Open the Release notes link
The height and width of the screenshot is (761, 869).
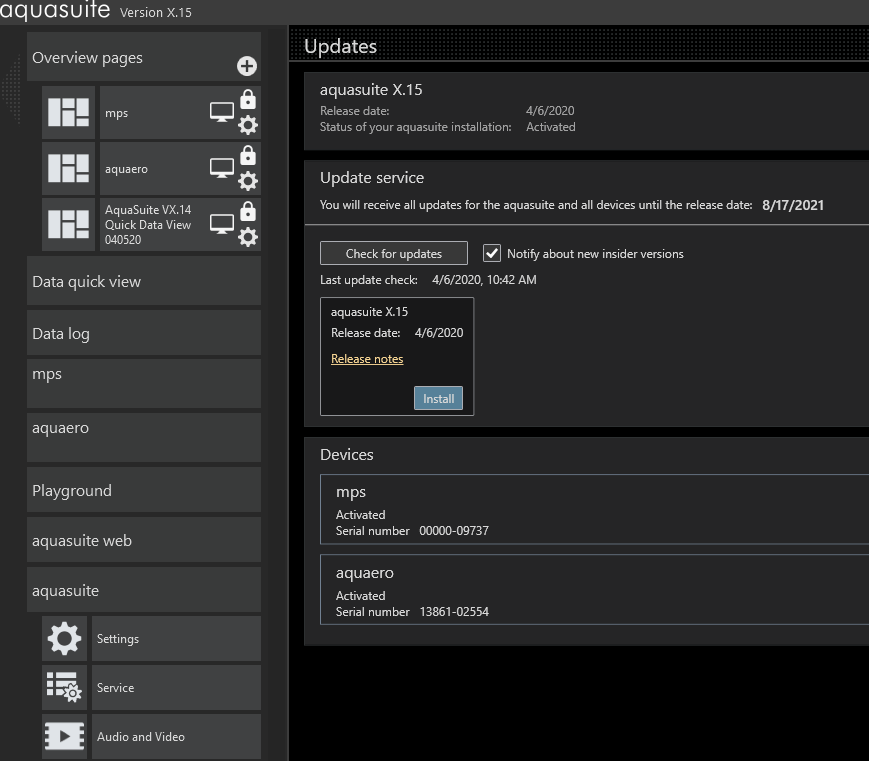tap(367, 359)
